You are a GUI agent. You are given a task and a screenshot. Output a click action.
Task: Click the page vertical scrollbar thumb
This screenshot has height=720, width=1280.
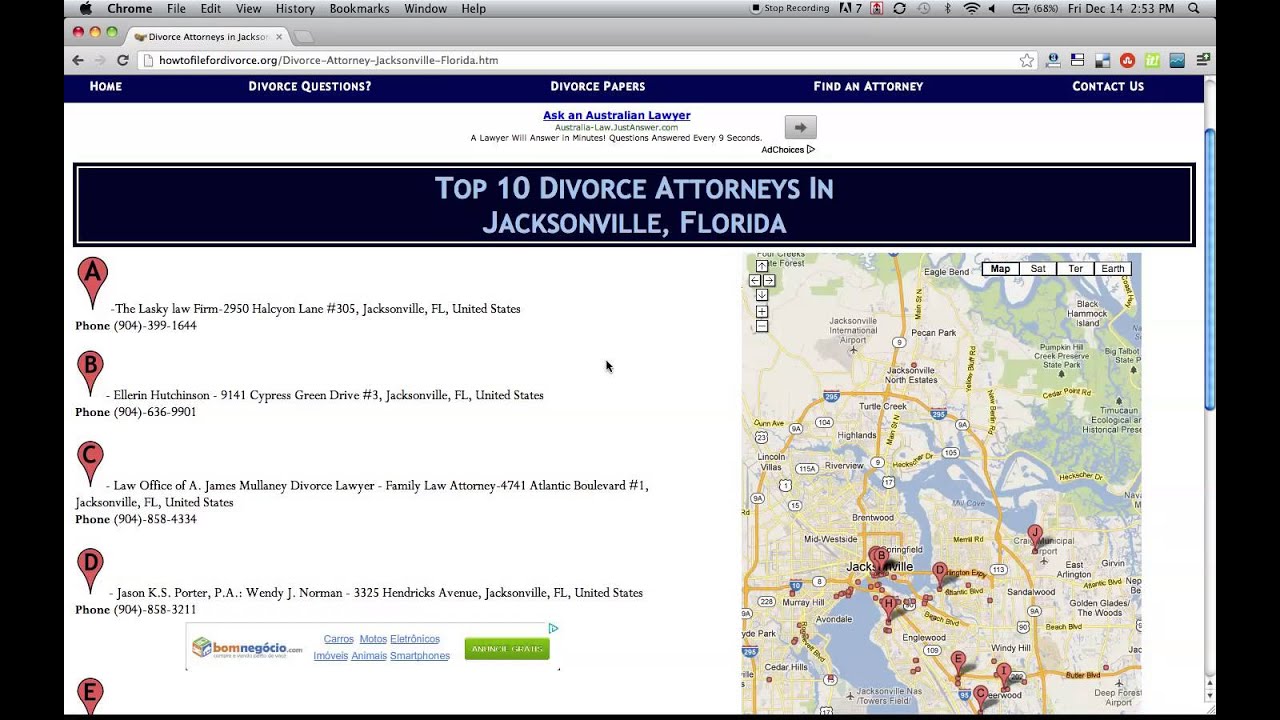[x=1209, y=269]
